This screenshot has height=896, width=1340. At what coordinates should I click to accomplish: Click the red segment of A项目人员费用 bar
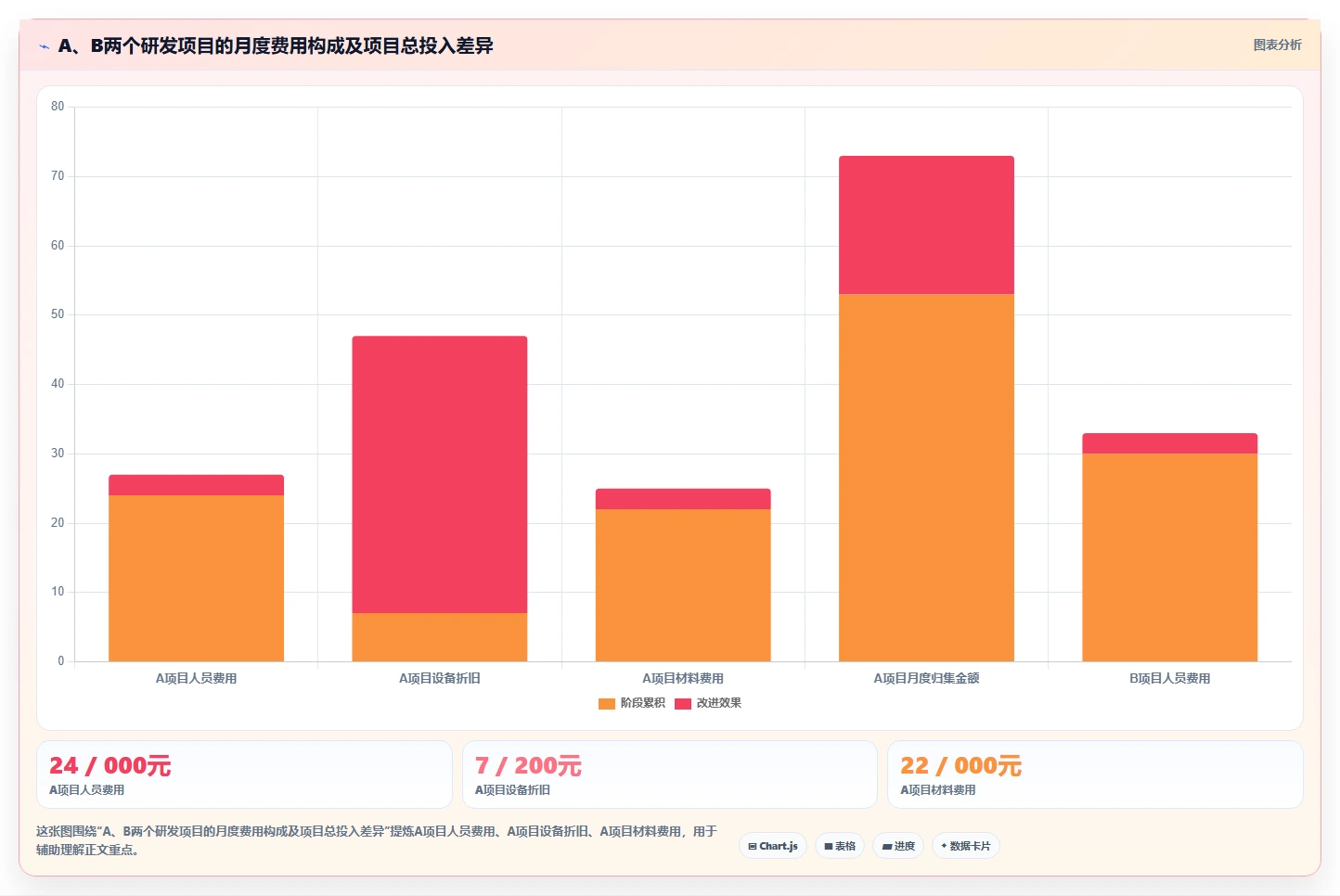[x=196, y=485]
